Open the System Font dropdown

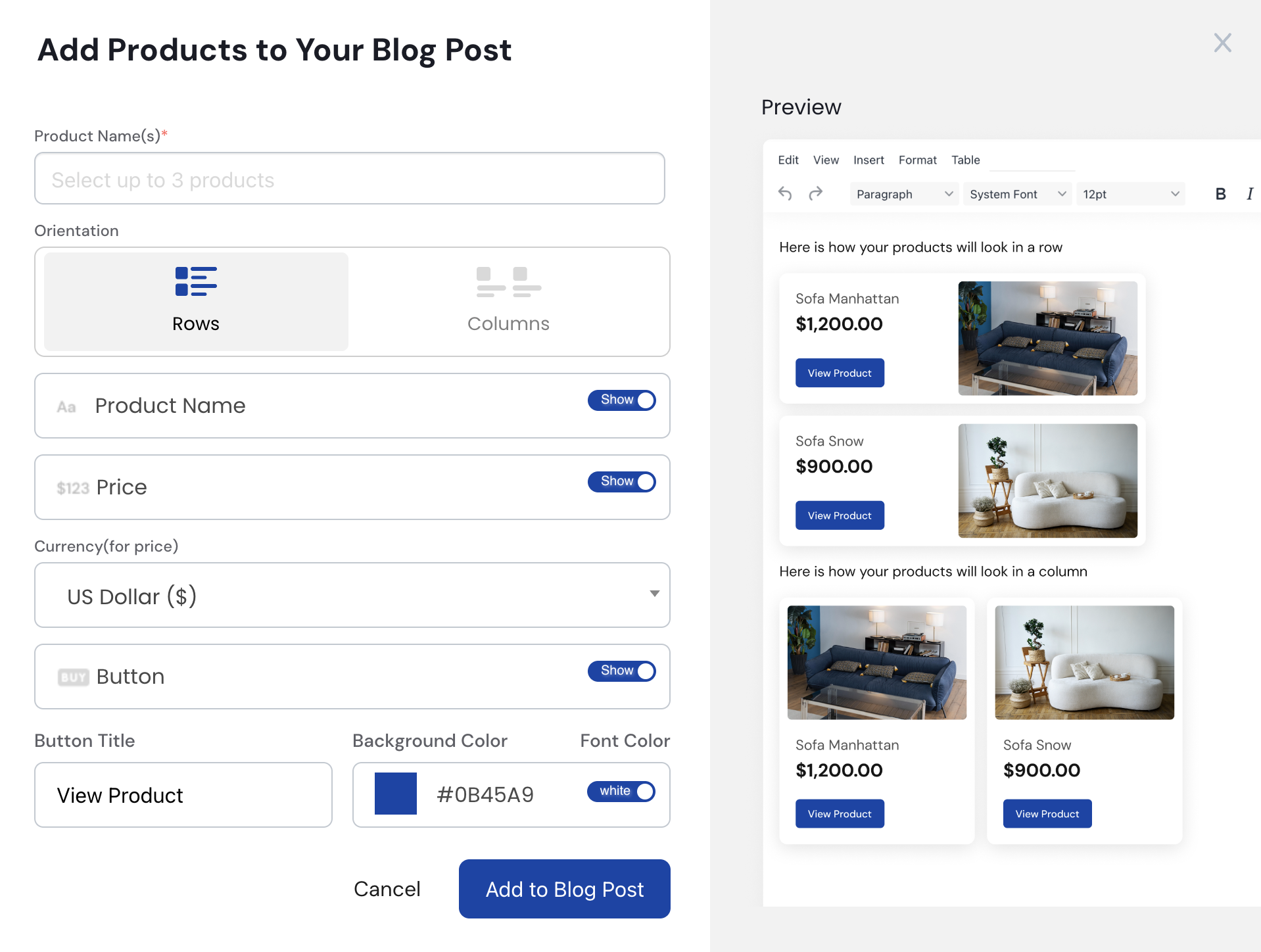[x=1017, y=194]
